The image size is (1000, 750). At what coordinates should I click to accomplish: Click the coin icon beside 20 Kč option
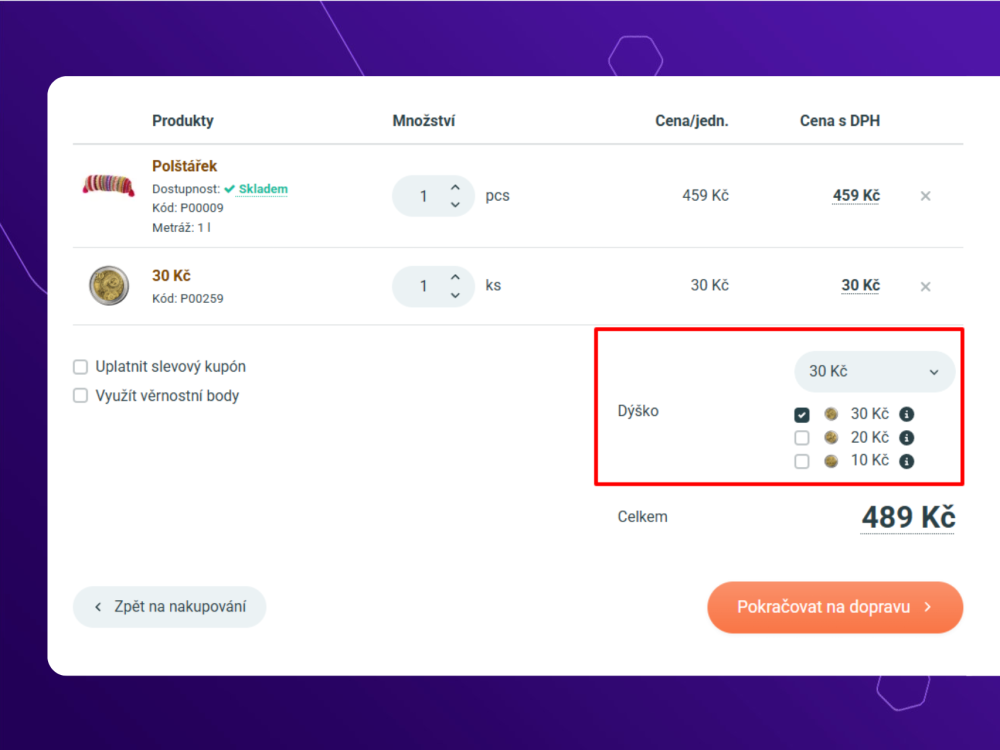(831, 438)
